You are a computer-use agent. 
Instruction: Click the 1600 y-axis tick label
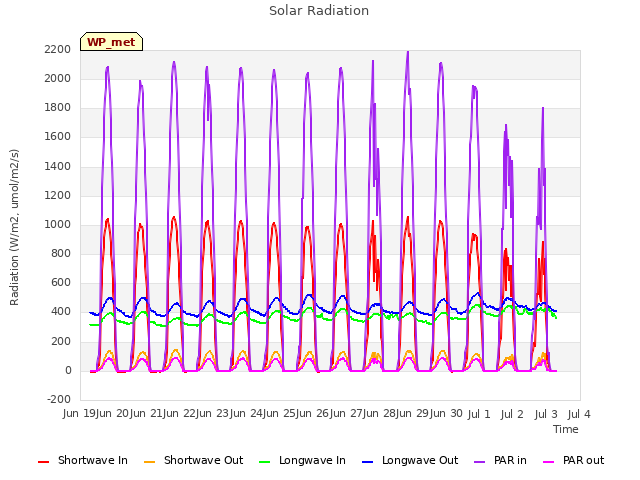58,137
